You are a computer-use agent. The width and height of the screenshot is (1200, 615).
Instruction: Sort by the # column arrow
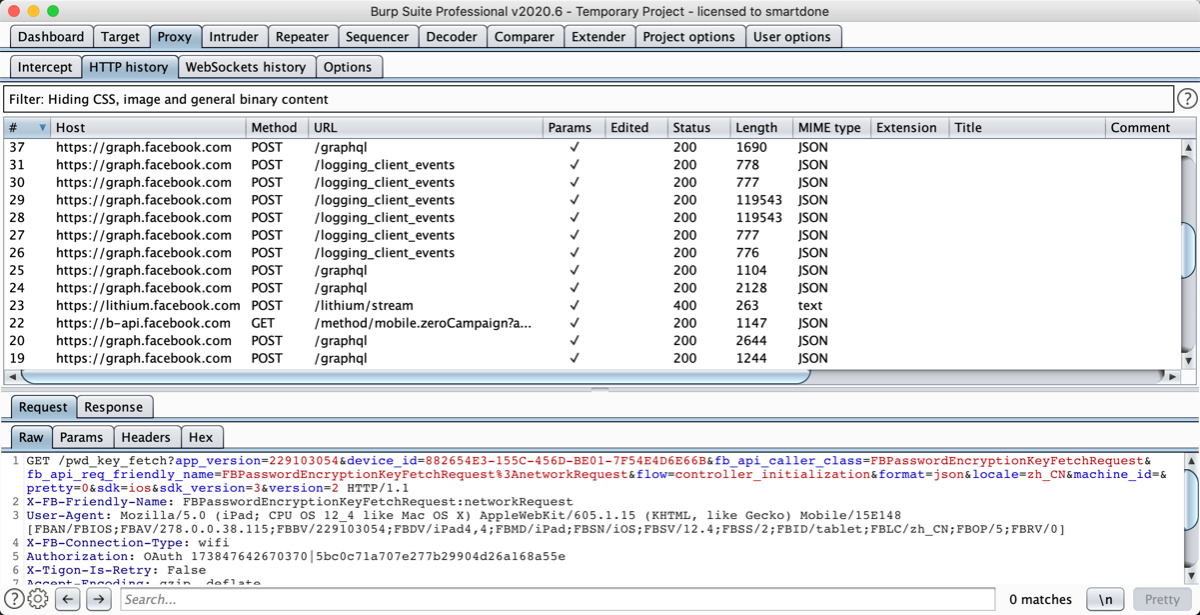click(x=43, y=128)
